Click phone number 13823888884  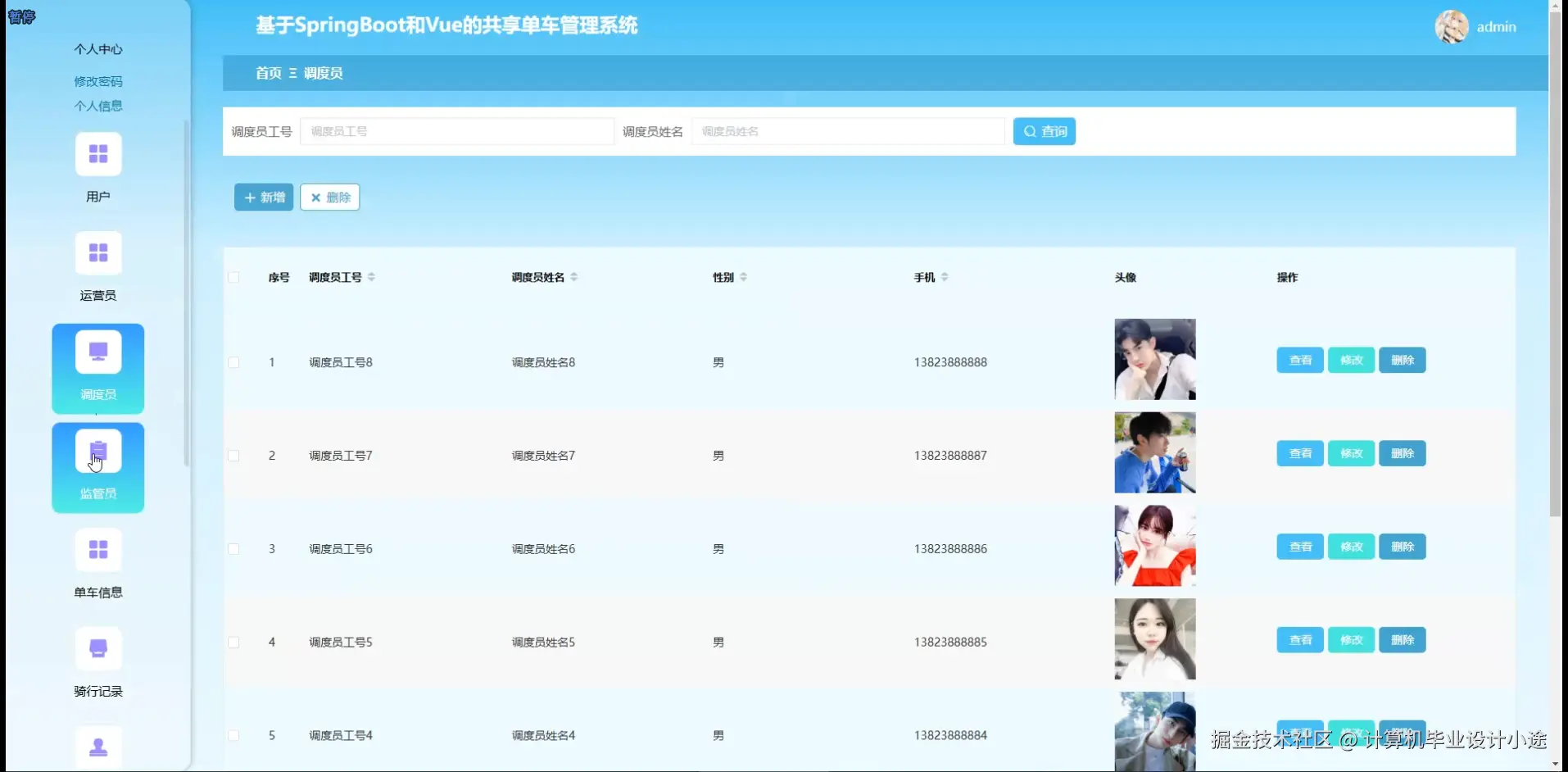point(950,736)
